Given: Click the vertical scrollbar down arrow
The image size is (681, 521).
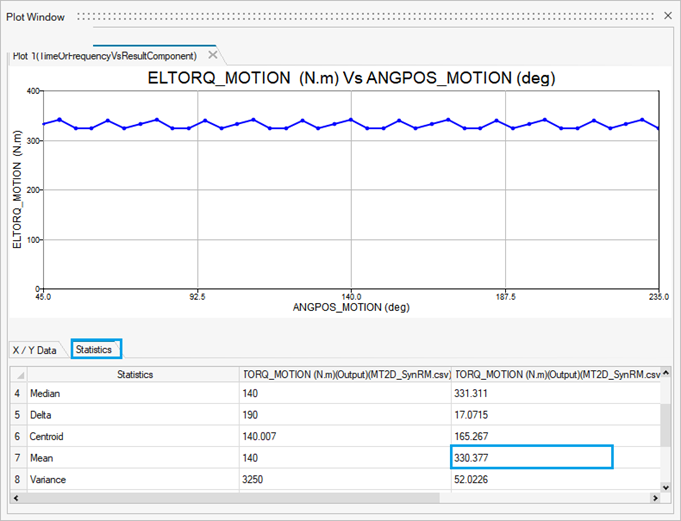Looking at the screenshot, I should click(665, 487).
